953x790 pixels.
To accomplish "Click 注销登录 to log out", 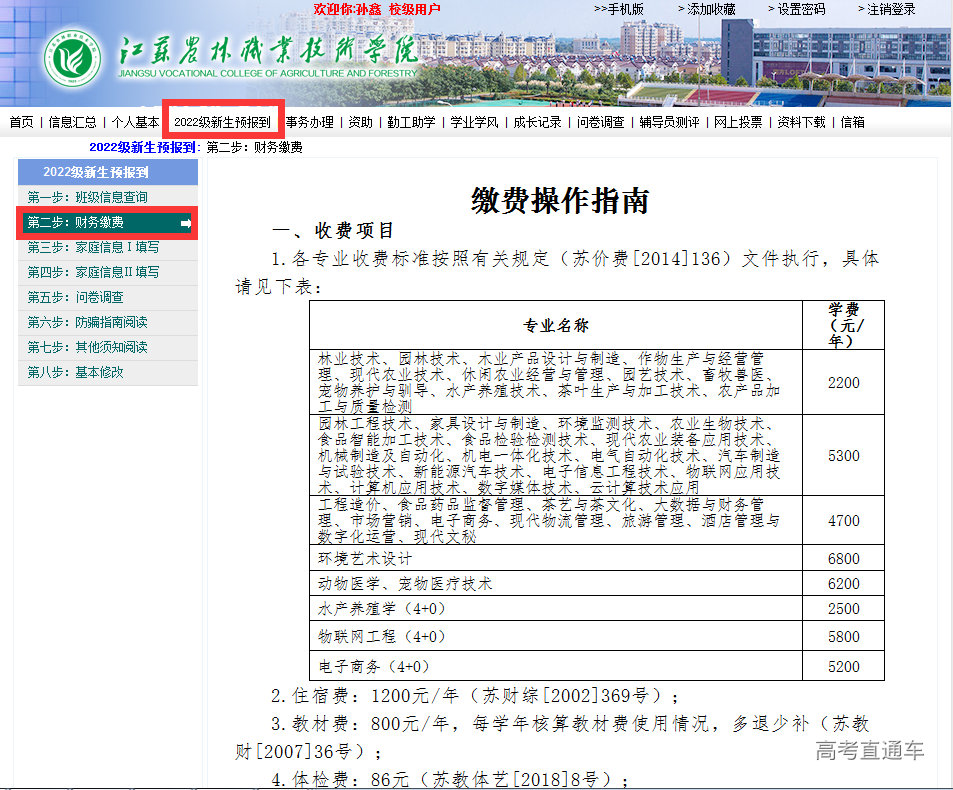I will coord(886,9).
